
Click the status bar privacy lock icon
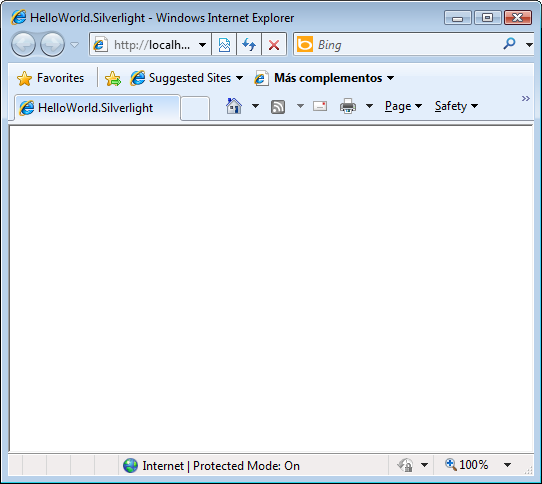405,465
